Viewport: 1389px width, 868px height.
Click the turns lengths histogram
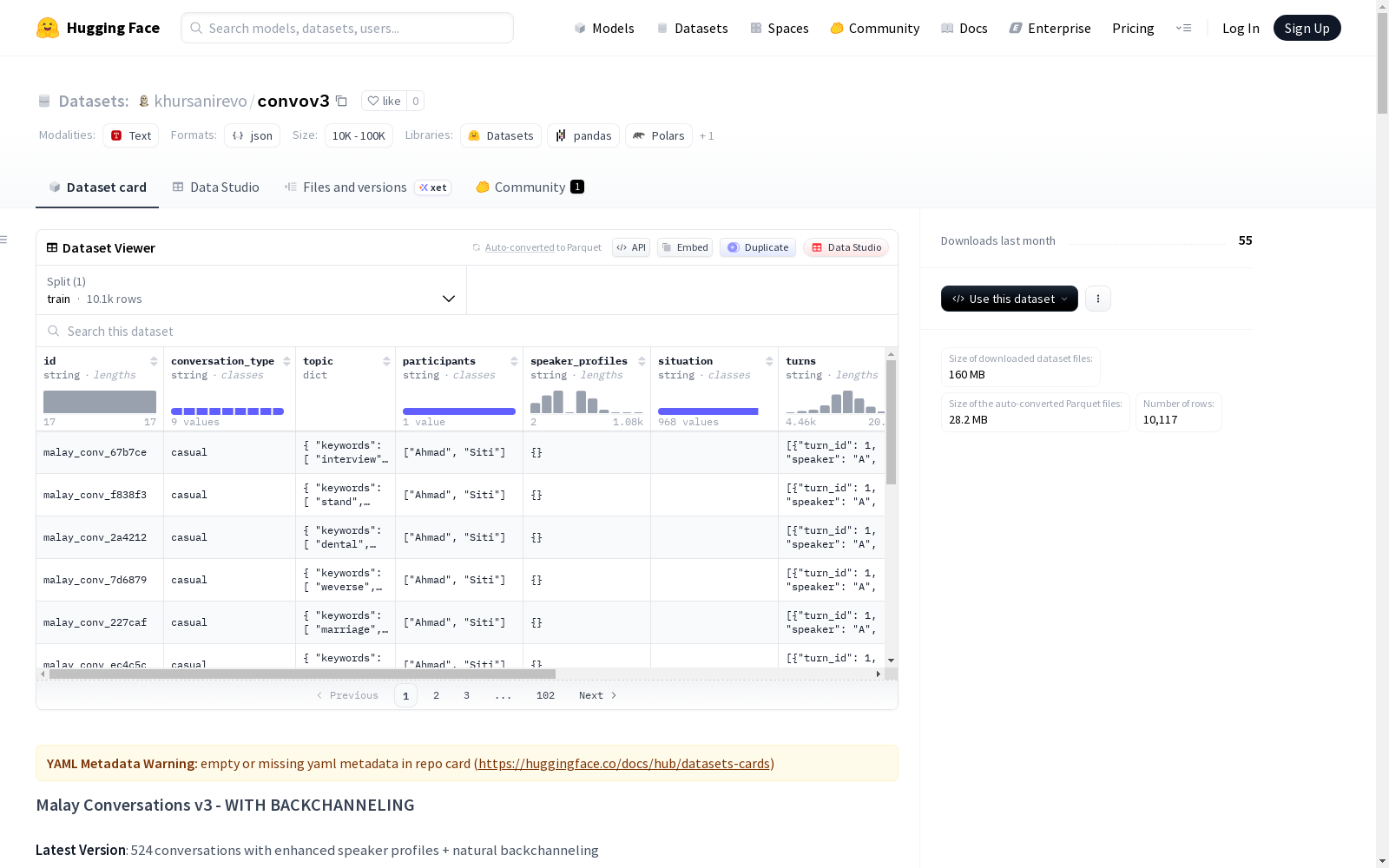(x=835, y=402)
